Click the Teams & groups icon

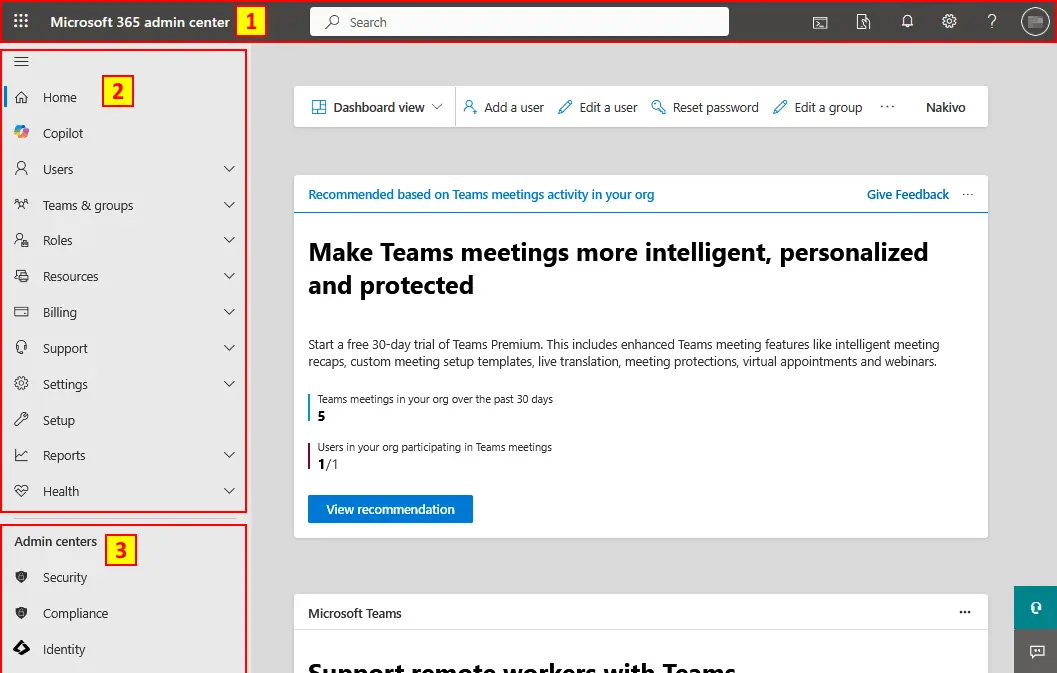point(22,204)
